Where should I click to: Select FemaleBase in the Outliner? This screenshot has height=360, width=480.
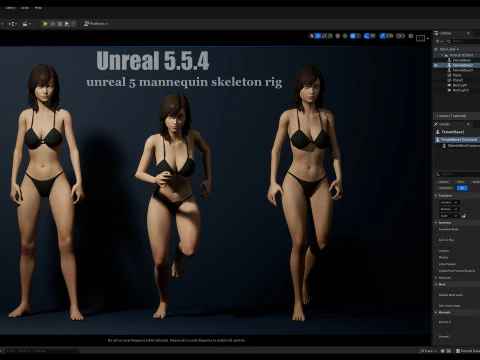462,60
